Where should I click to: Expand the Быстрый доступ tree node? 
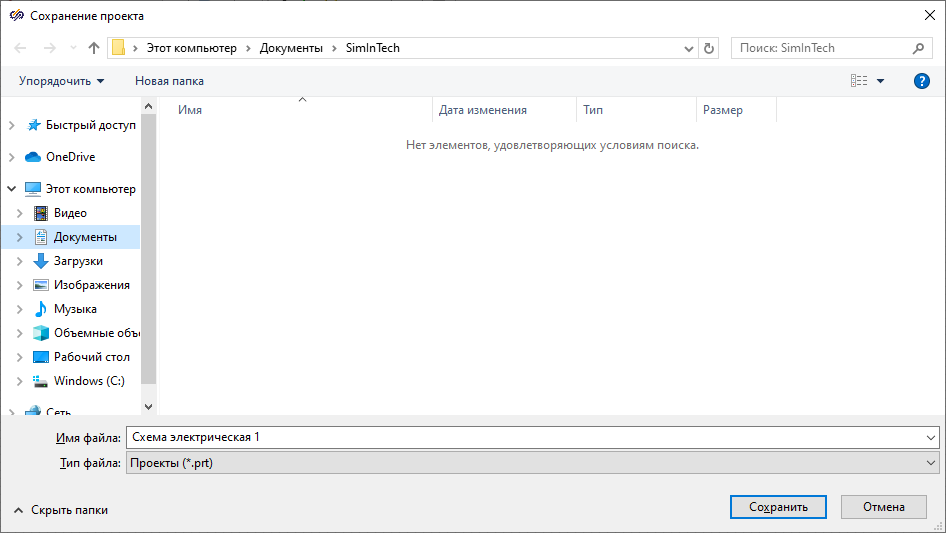(11, 125)
